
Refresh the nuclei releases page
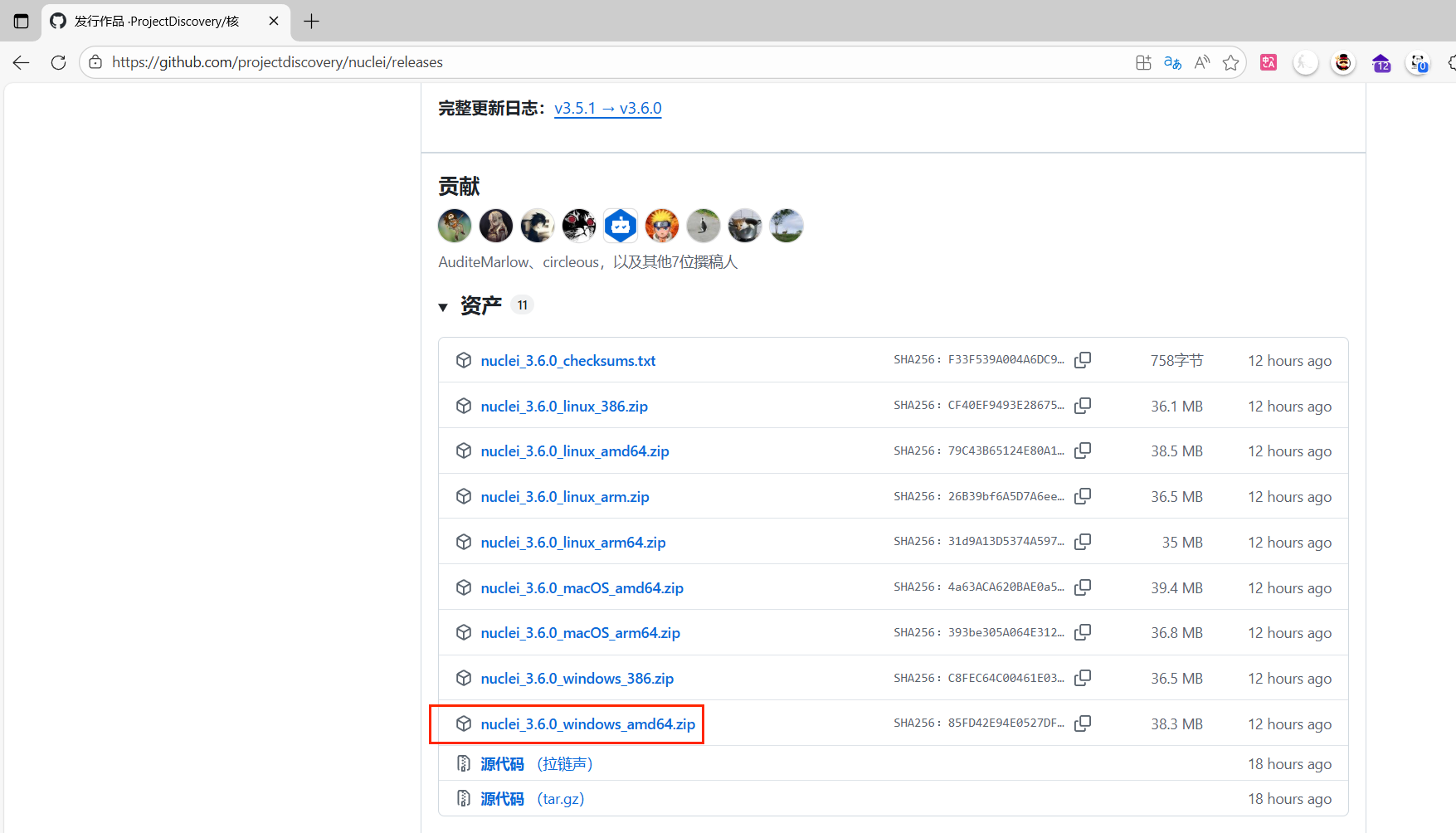coord(58,62)
